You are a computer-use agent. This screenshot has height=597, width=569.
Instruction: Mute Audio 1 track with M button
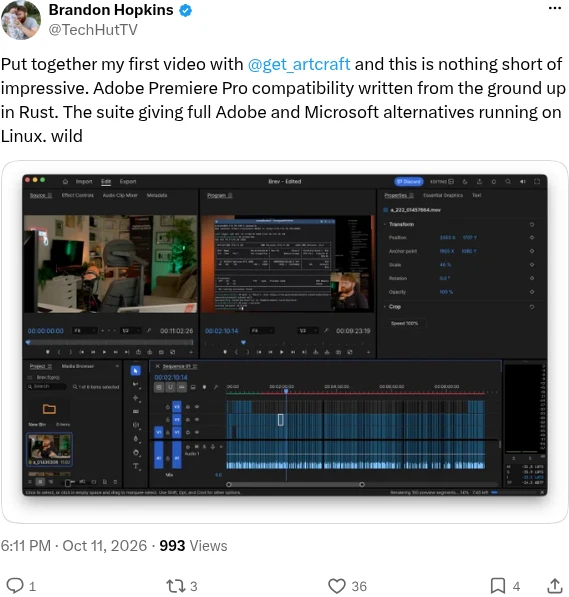(x=197, y=447)
